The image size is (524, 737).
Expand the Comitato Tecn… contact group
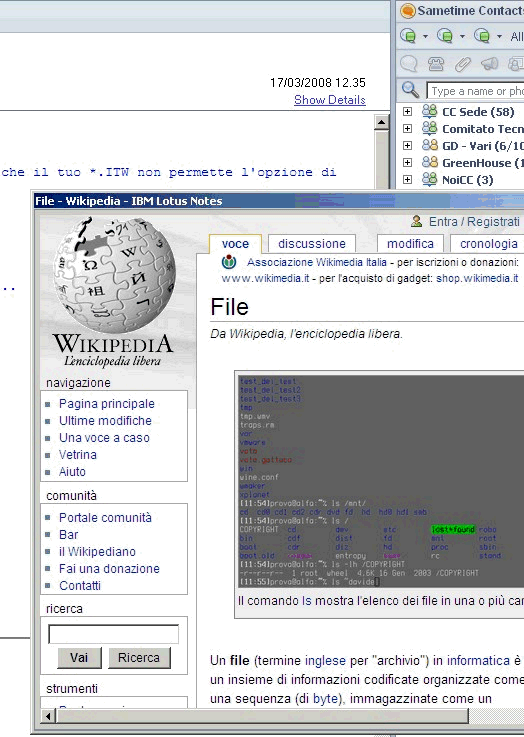[407, 128]
